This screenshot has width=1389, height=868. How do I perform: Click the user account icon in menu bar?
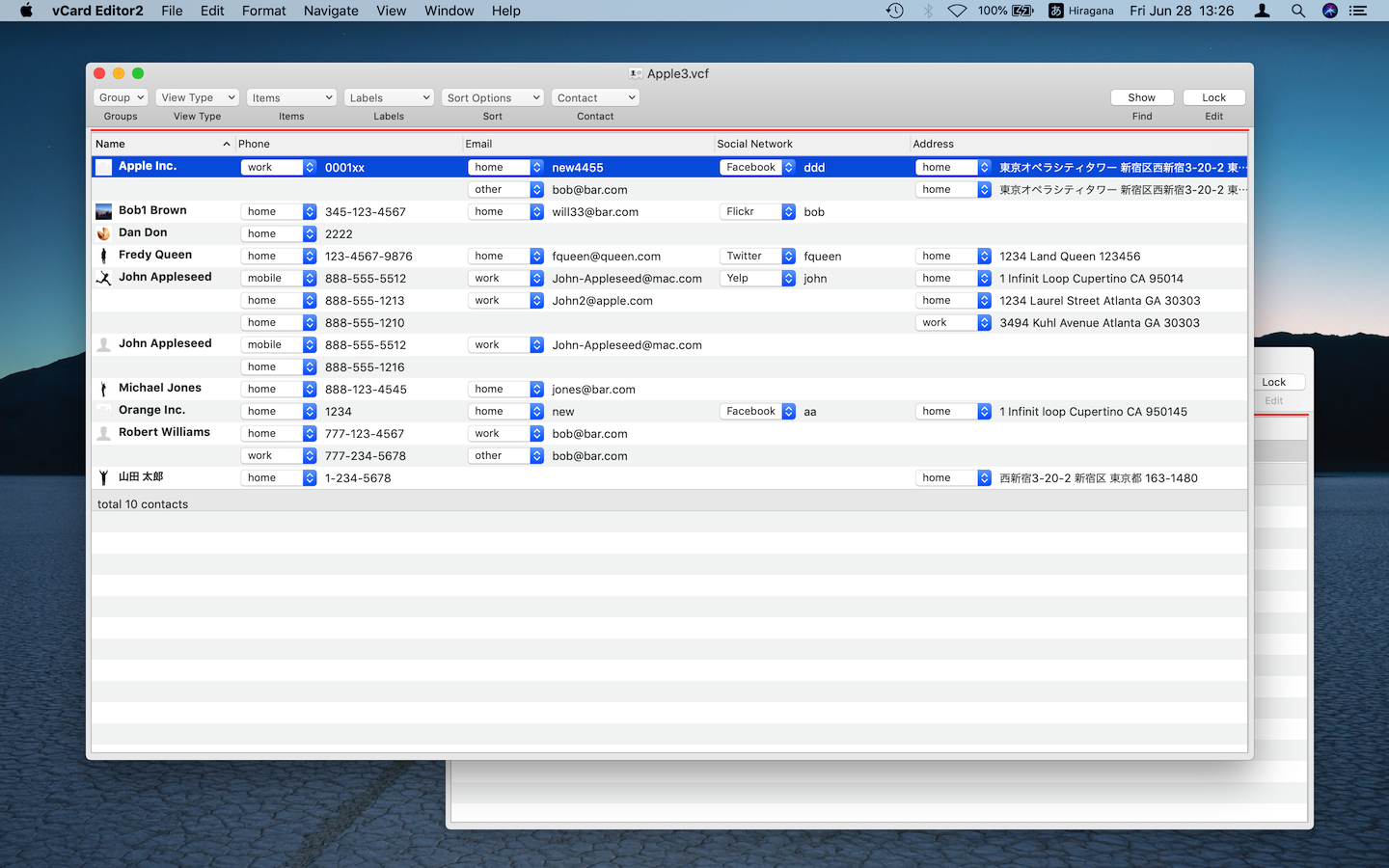point(1262,11)
